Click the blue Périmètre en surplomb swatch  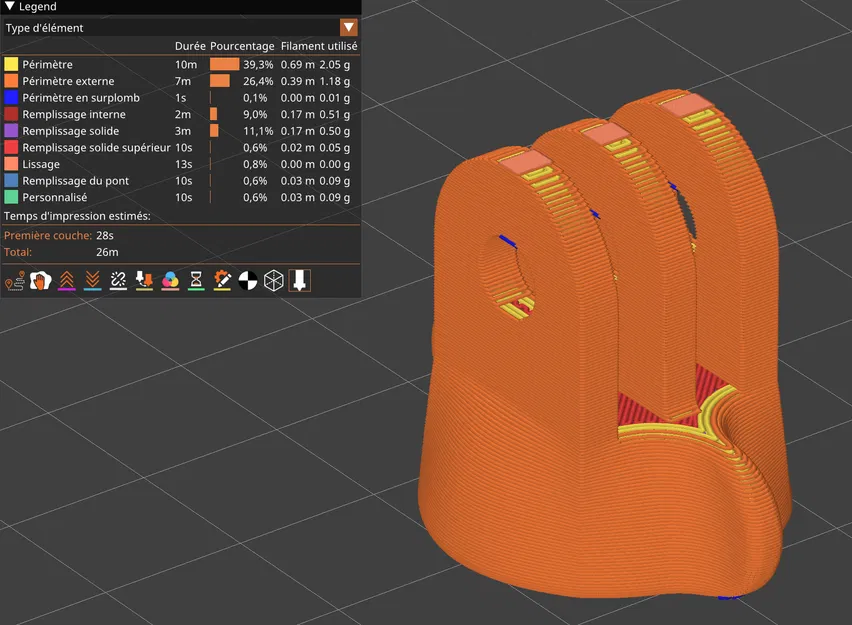[11, 97]
